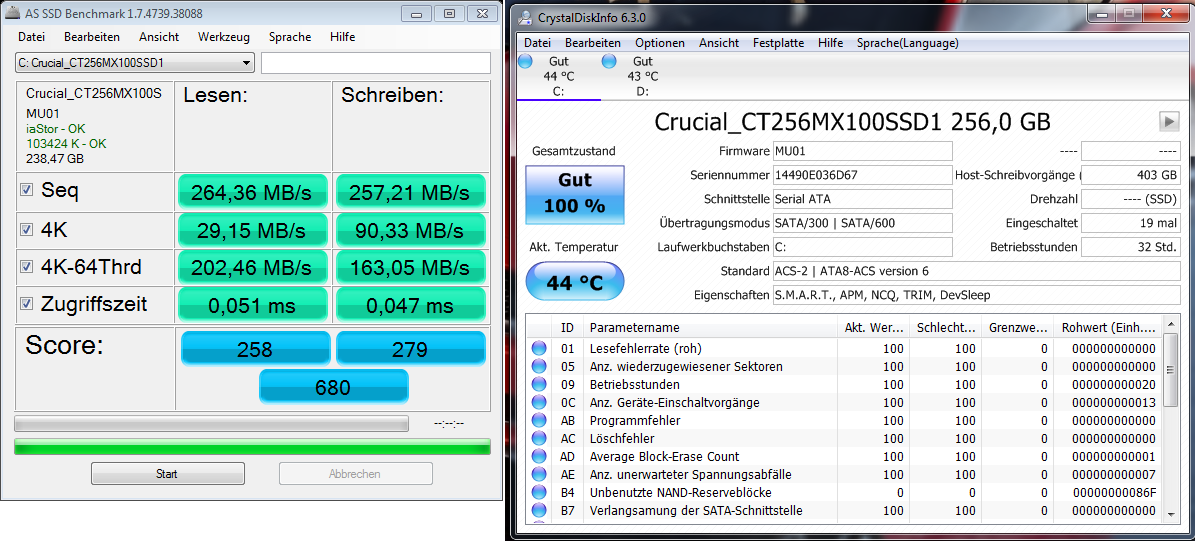Toggle the 4K benchmark checkbox
1195x541 pixels.
pos(27,229)
